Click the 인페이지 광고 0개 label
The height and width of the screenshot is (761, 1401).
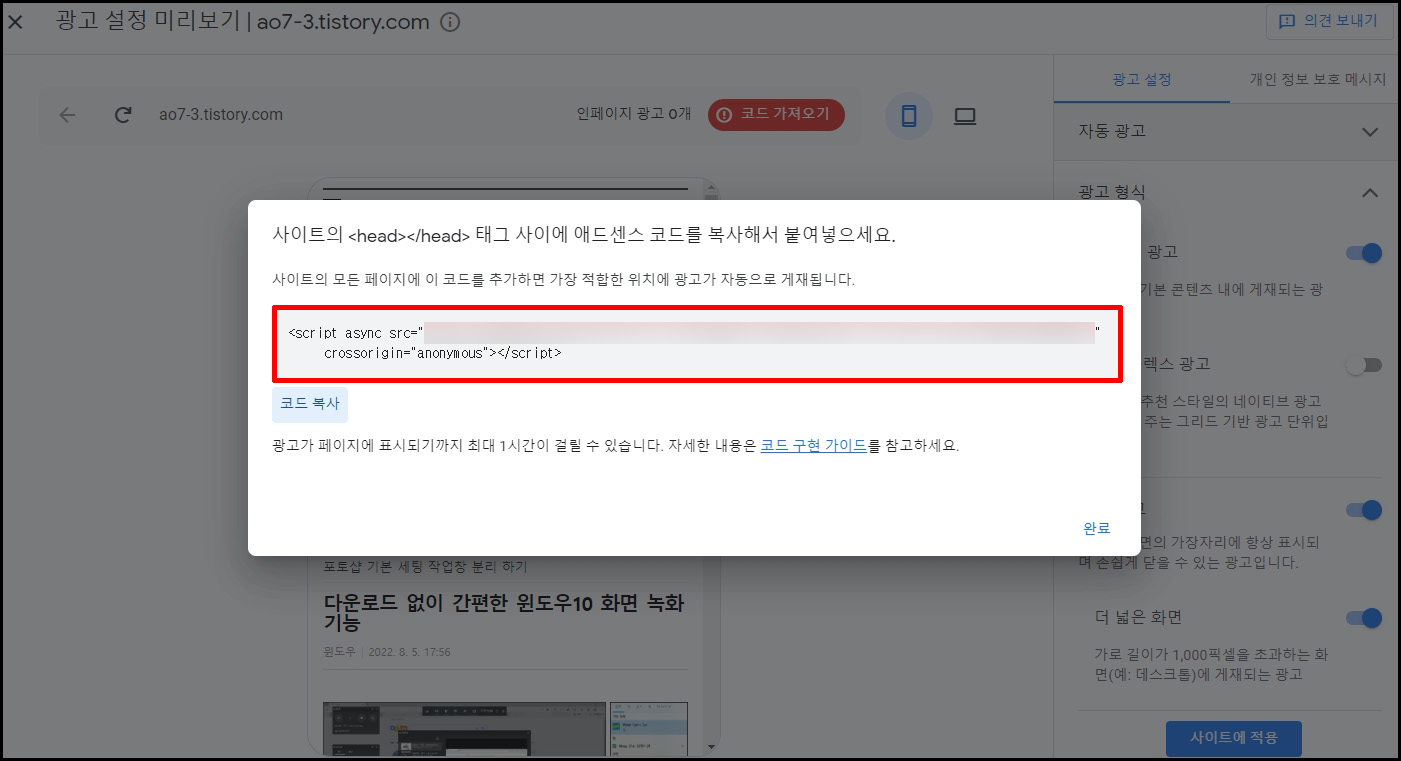coord(634,114)
